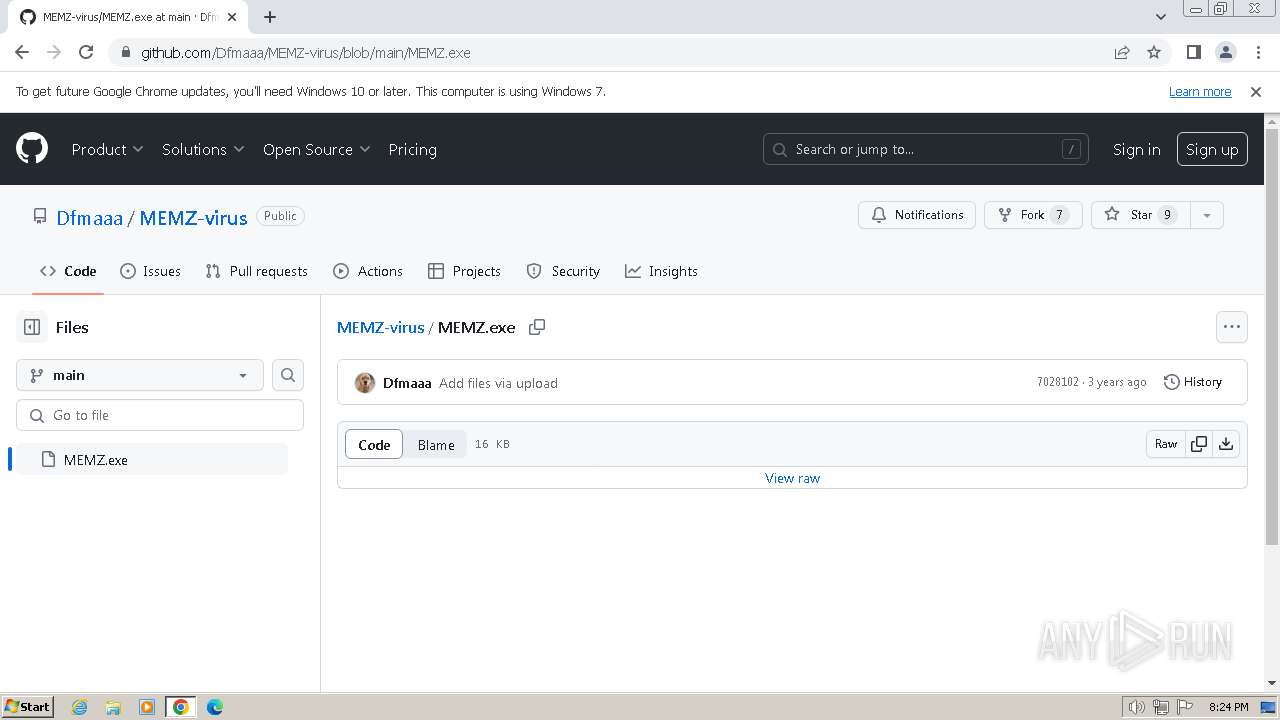Switch the main branch dropdown

(x=140, y=375)
